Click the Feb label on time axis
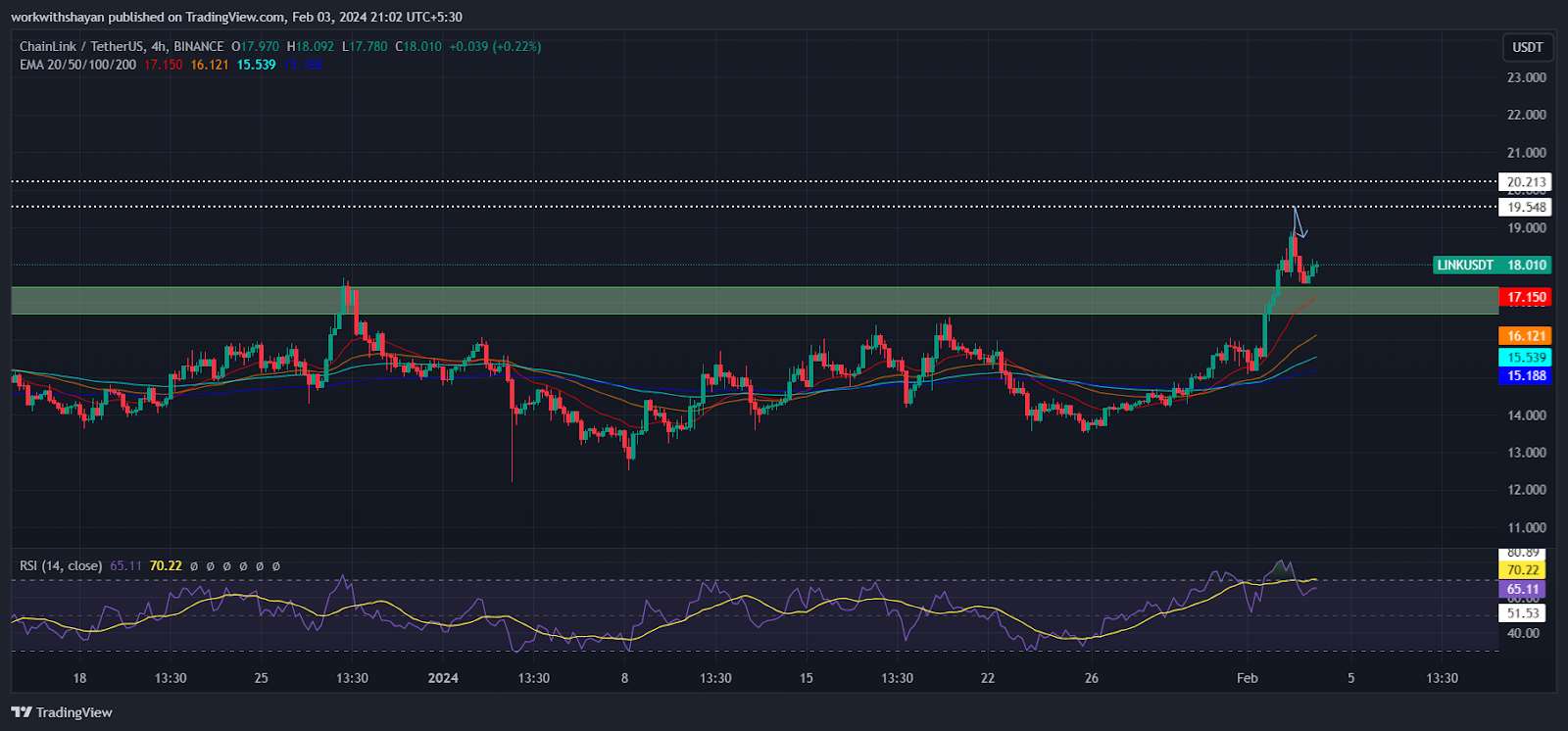The image size is (1568, 731). pos(1247,678)
